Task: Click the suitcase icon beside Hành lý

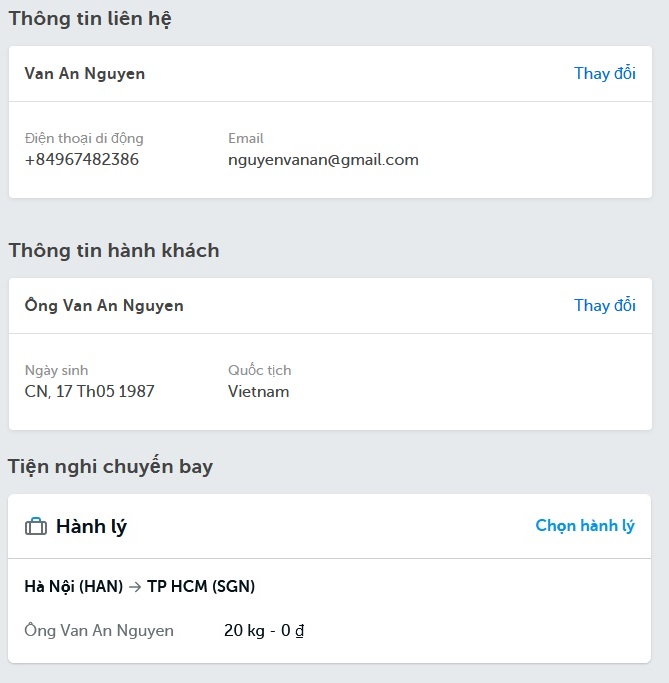Action: point(36,526)
